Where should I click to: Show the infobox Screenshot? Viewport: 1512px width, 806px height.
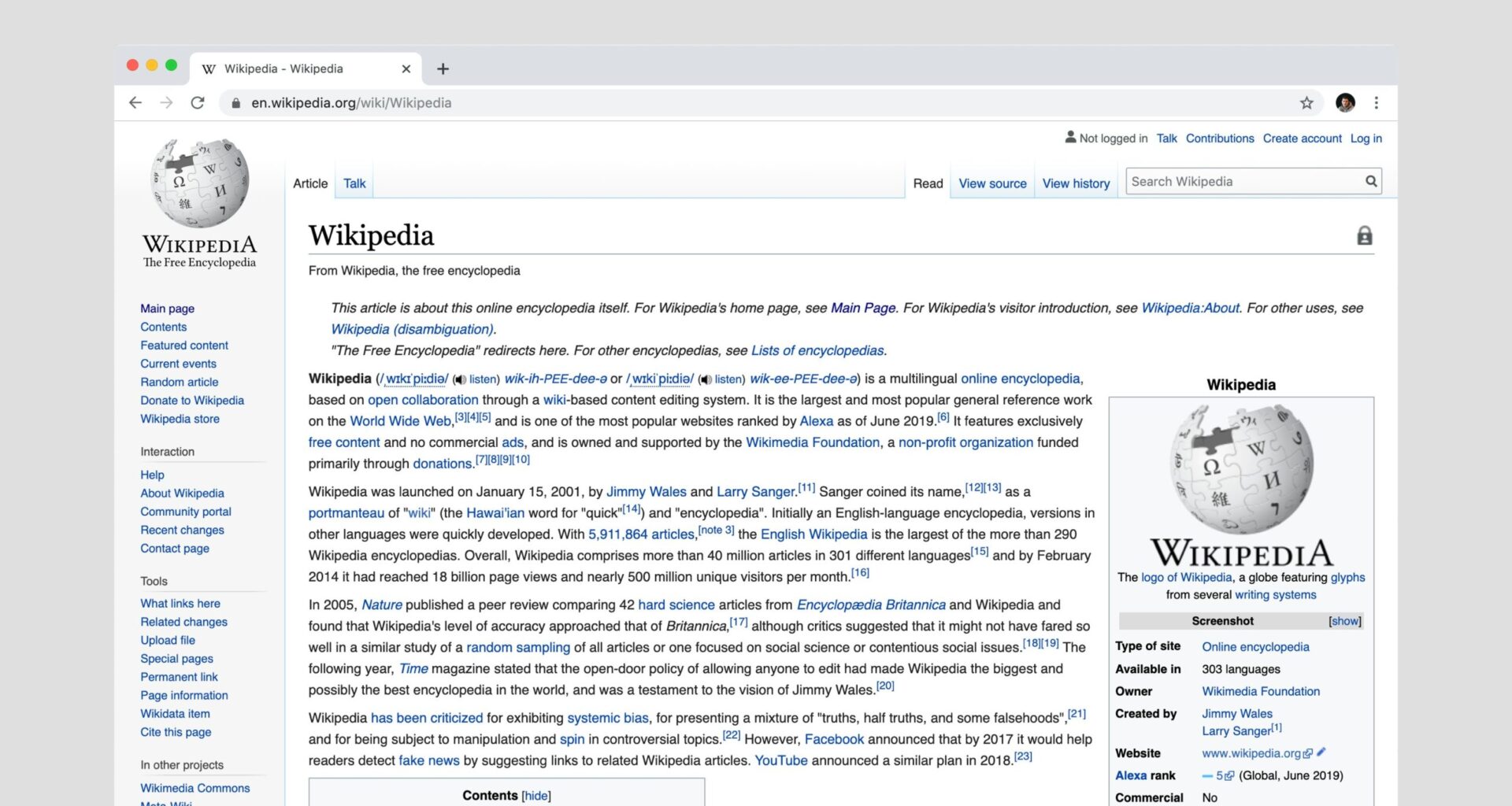pos(1343,621)
